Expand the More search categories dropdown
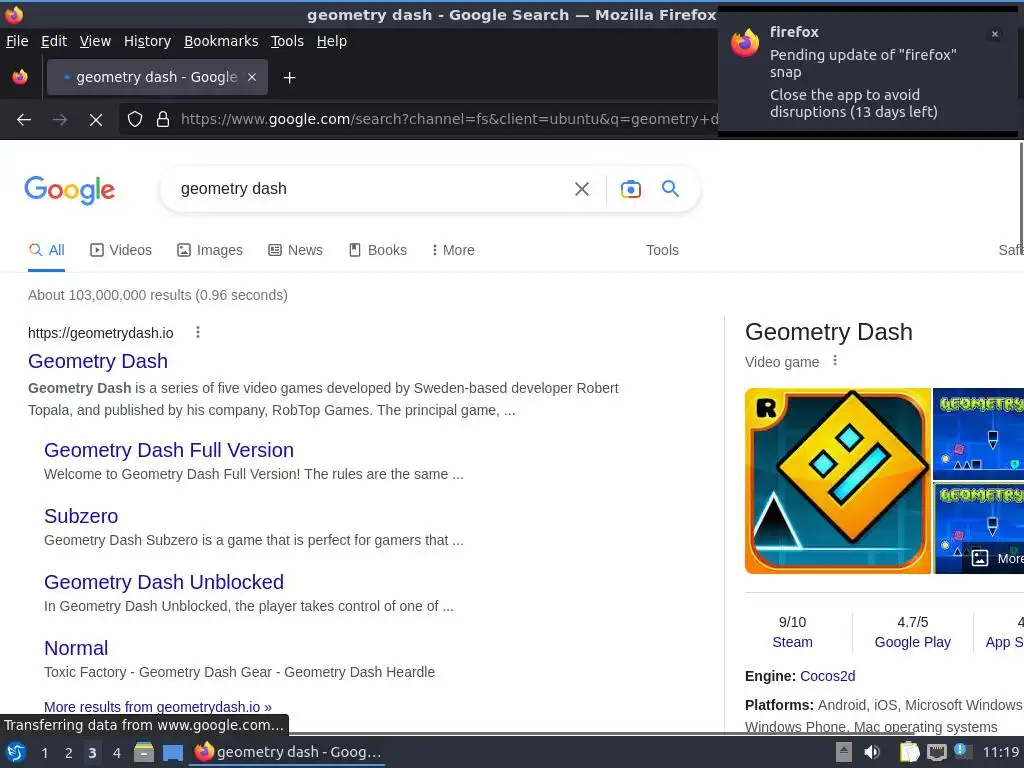 (x=453, y=250)
